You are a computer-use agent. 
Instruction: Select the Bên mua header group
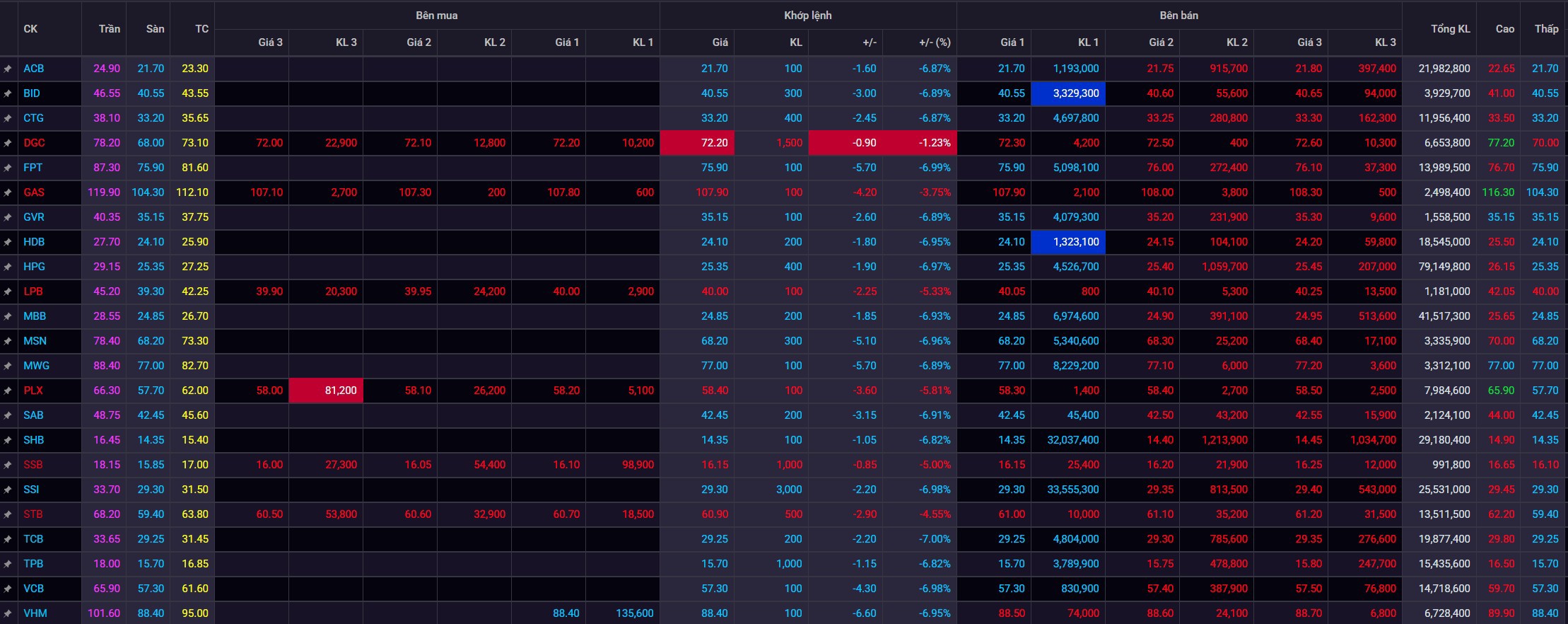(436, 16)
